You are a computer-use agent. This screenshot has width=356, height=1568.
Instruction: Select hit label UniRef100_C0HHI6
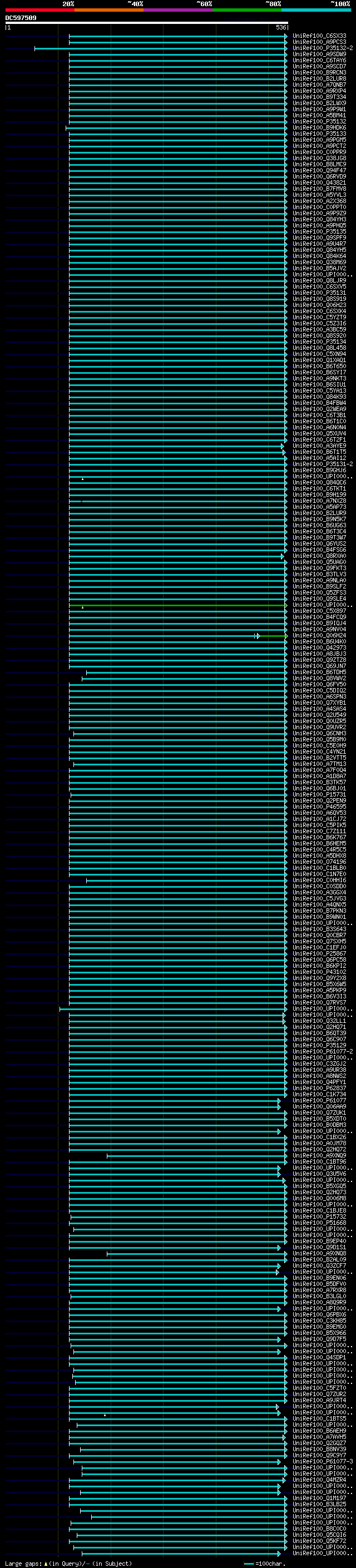click(x=319, y=881)
